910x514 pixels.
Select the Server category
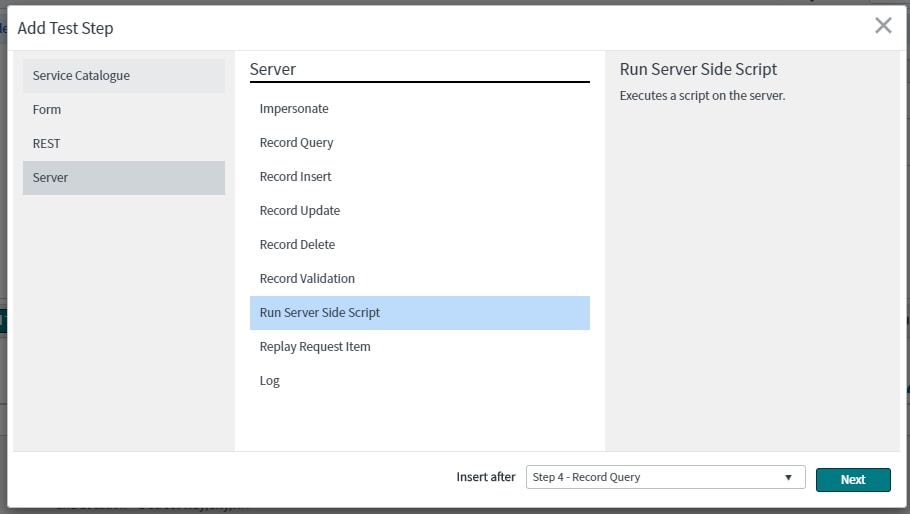coord(124,178)
